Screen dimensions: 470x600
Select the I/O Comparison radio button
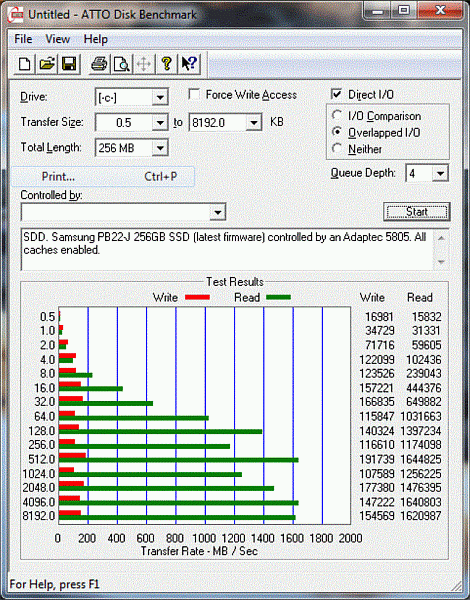point(337,115)
